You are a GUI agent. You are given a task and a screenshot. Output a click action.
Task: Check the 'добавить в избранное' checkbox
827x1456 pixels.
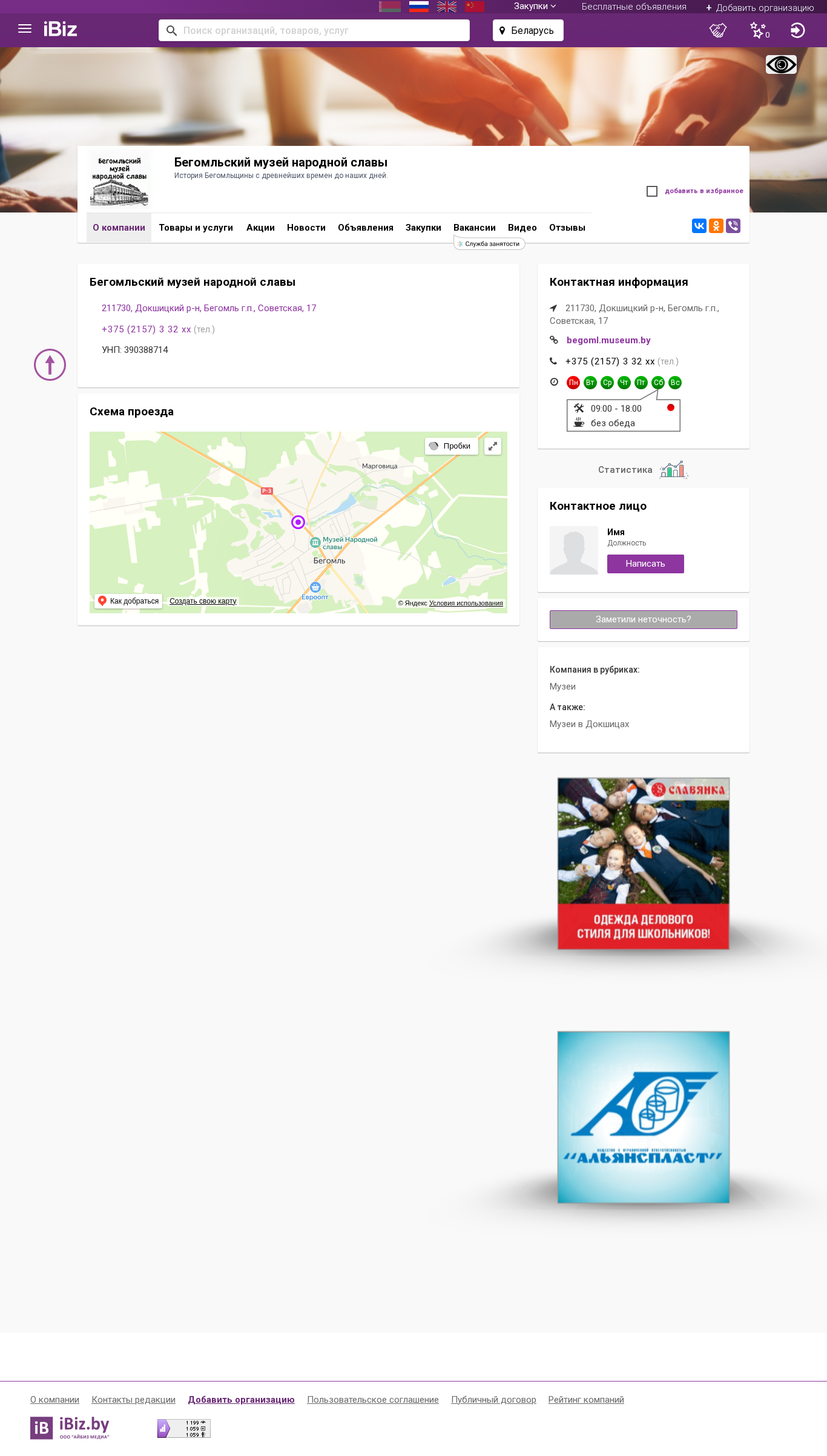coord(652,191)
